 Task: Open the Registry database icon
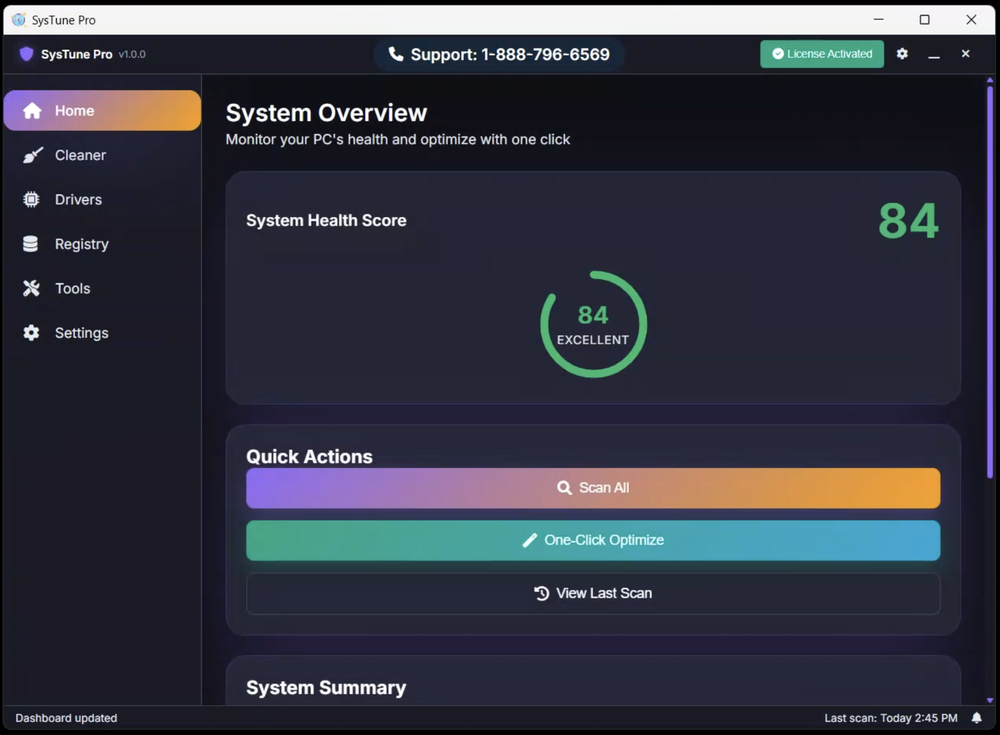point(31,244)
